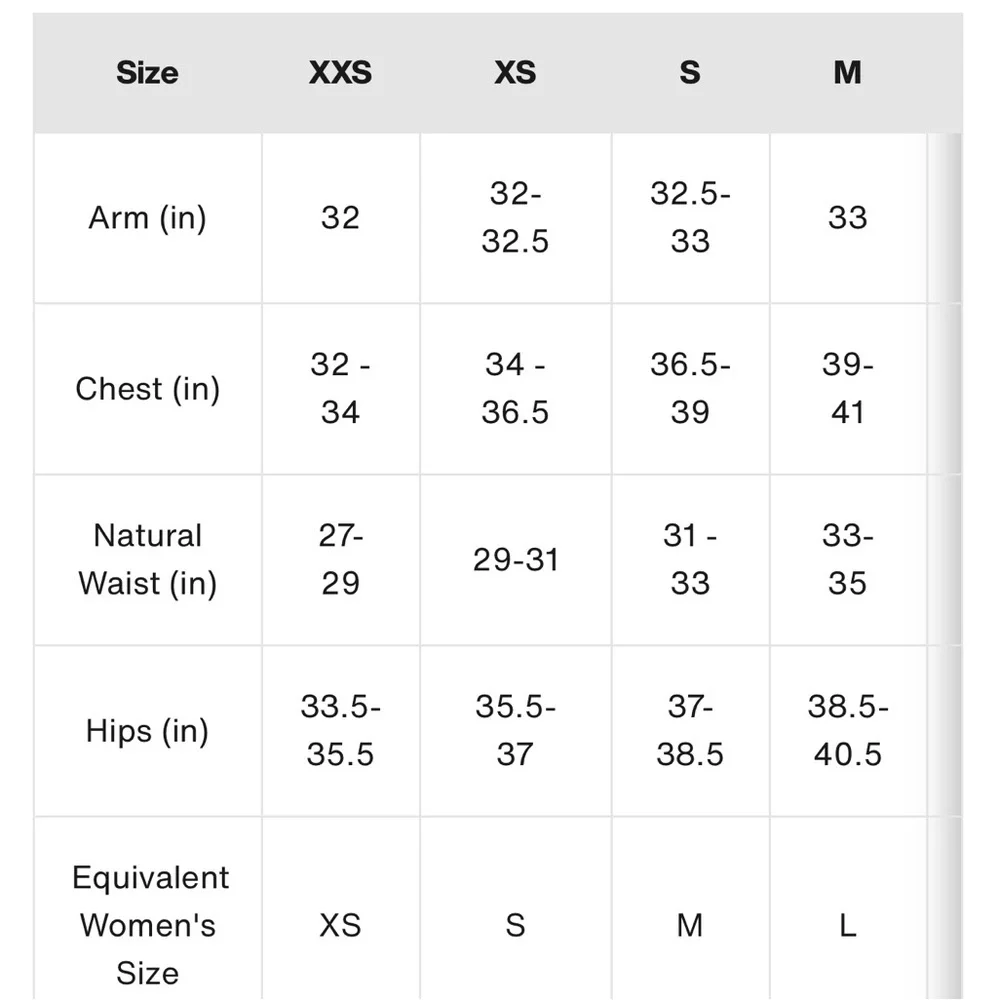Select the XS column header
Viewport: 1000px width, 1000px height.
coord(515,73)
